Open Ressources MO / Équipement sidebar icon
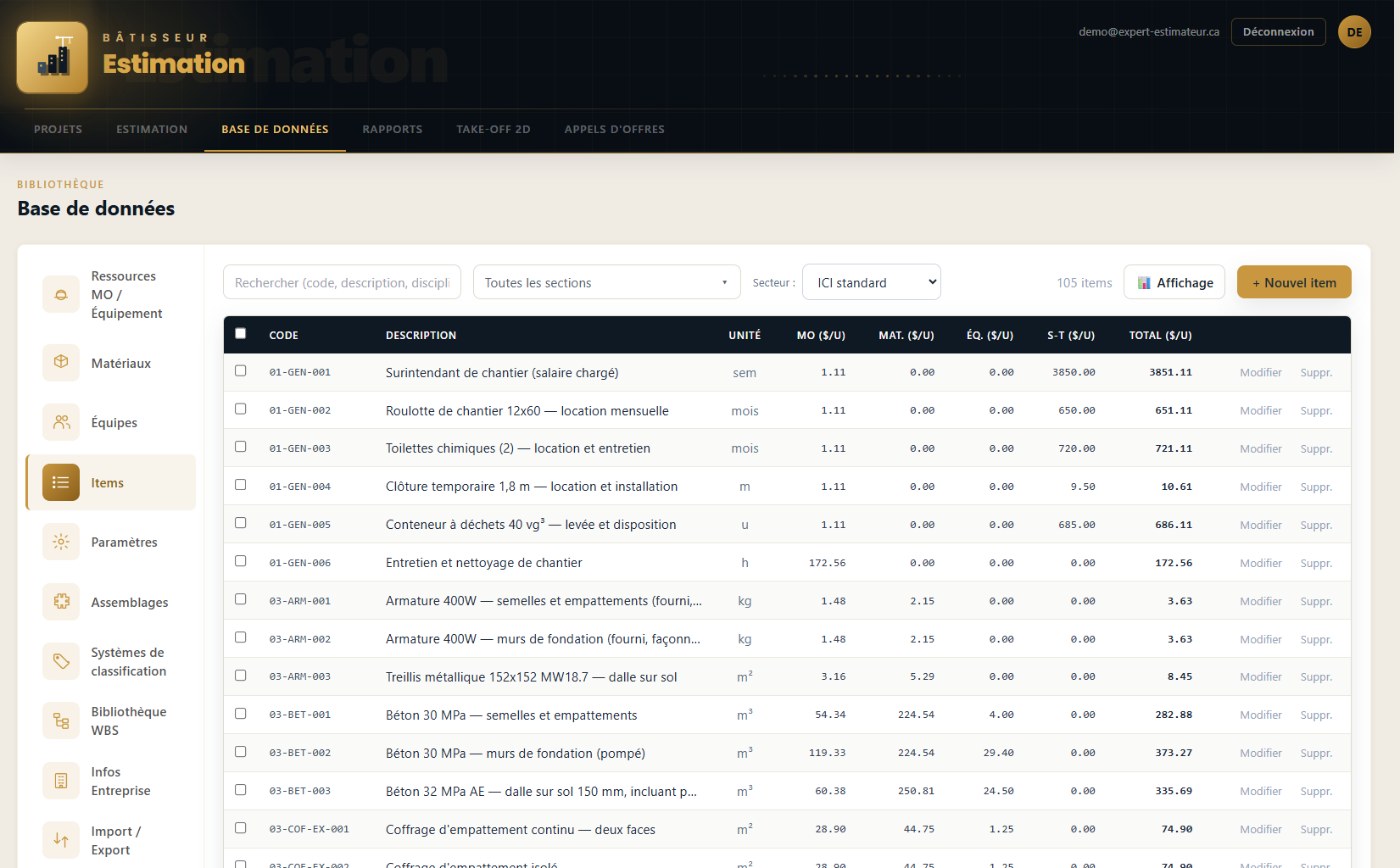 coord(61,294)
